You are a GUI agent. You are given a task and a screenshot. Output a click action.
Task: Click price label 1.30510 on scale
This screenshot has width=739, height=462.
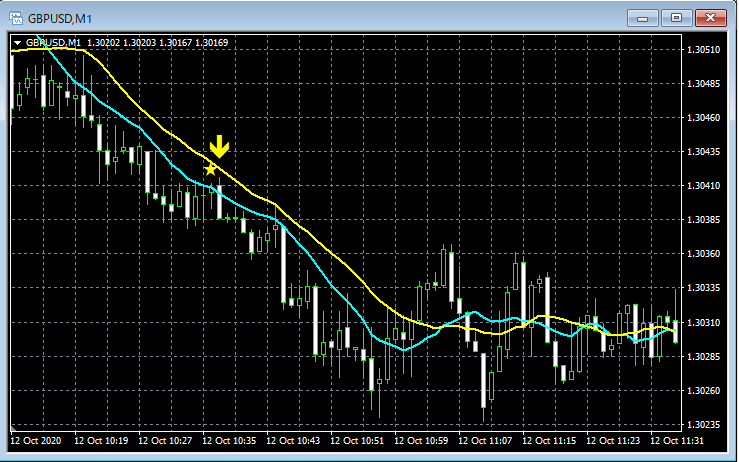tap(704, 50)
